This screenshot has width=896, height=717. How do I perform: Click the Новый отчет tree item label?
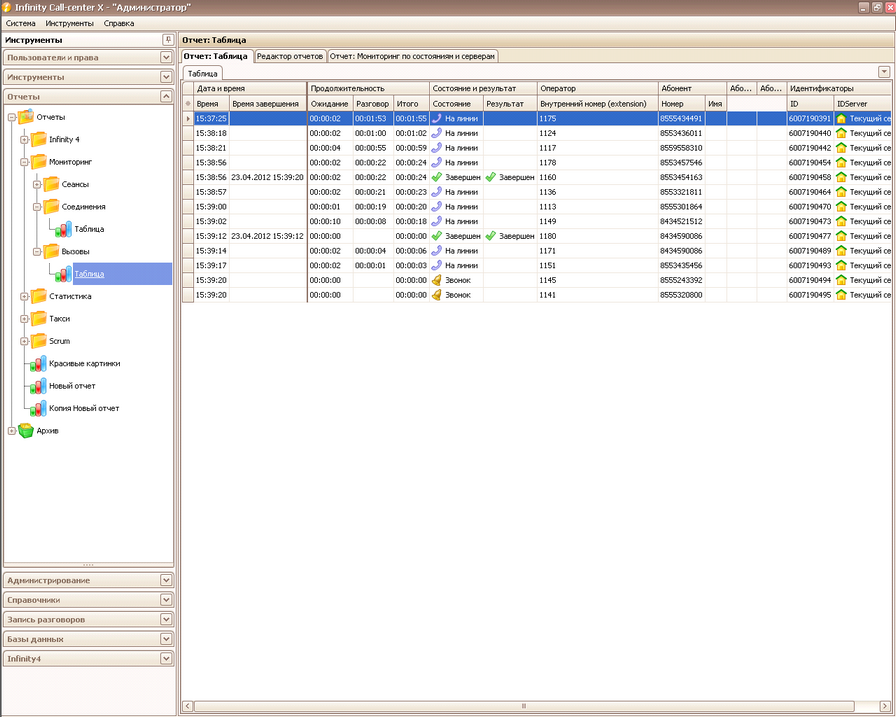(72, 386)
